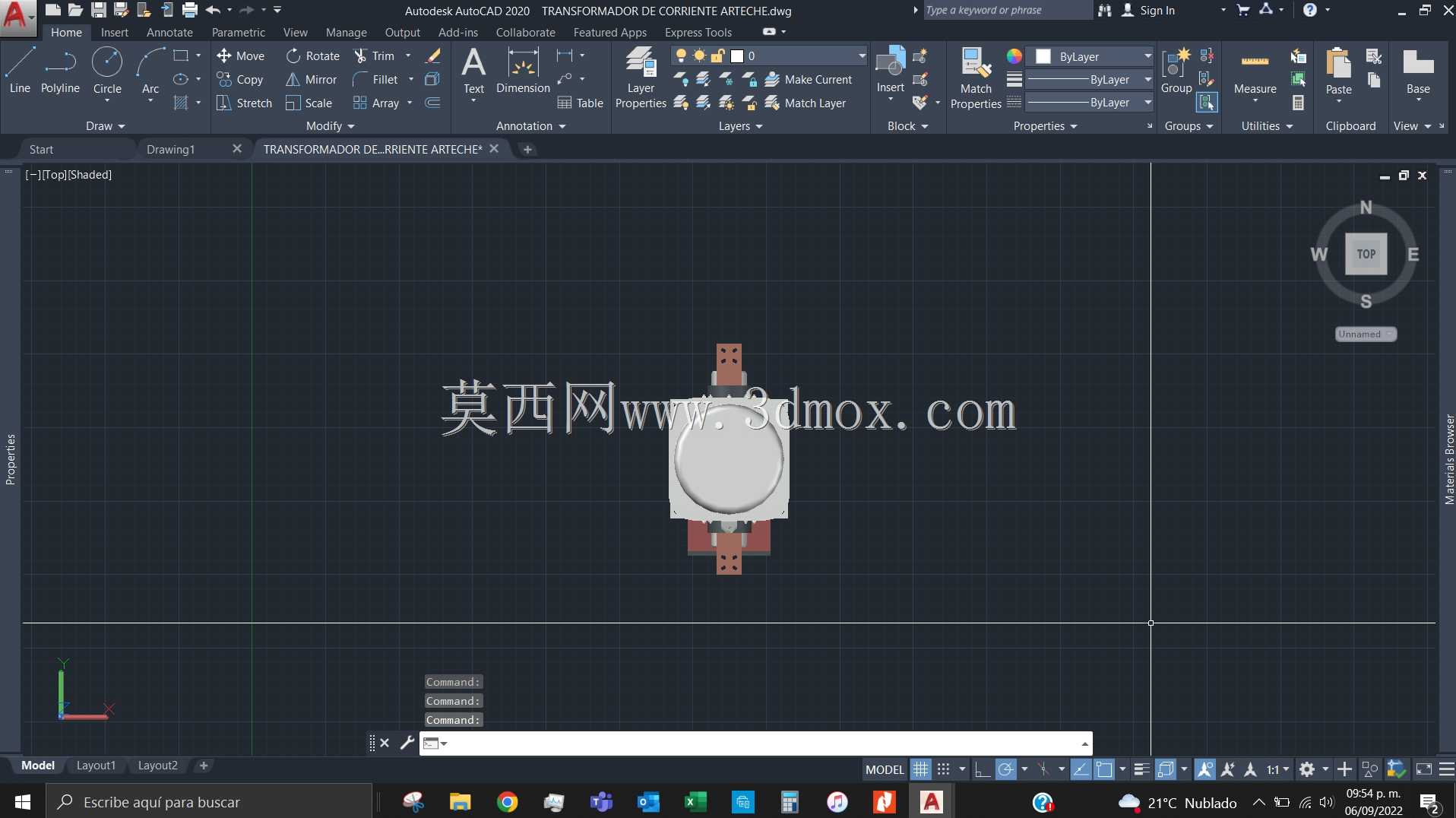Activate the Move command
The width and height of the screenshot is (1456, 818).
pyautogui.click(x=240, y=55)
